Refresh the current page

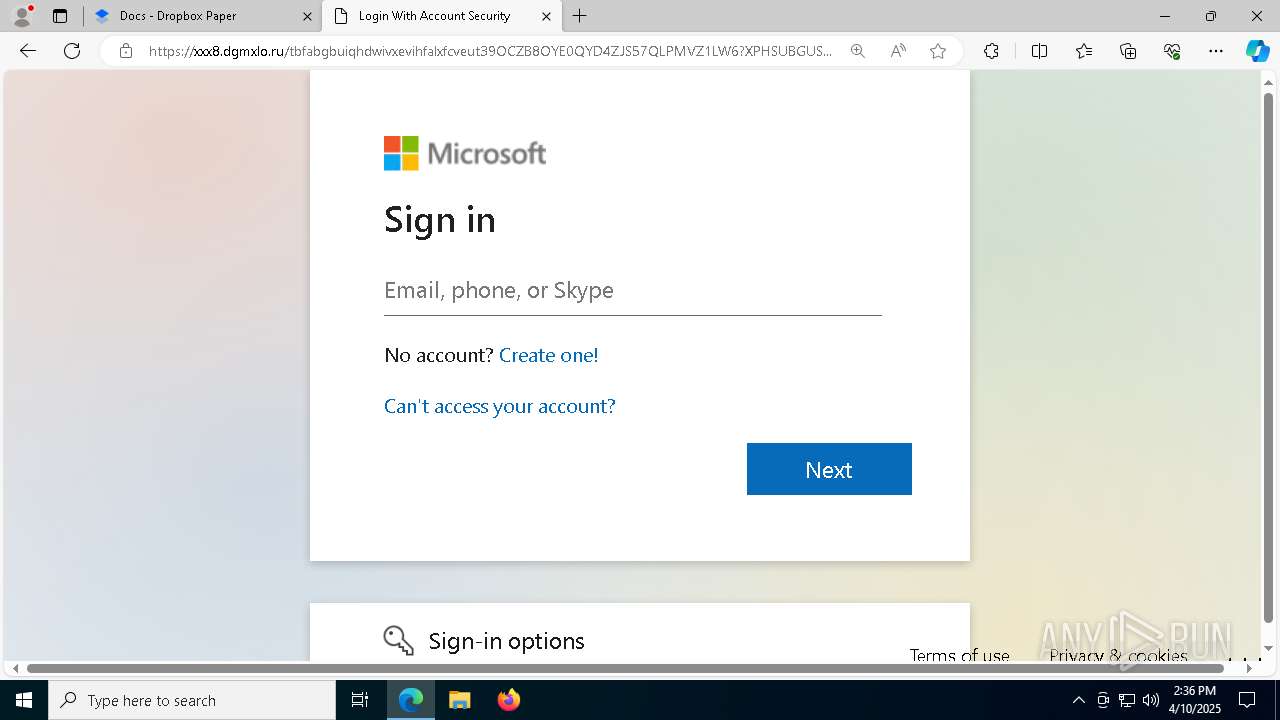pyautogui.click(x=72, y=51)
